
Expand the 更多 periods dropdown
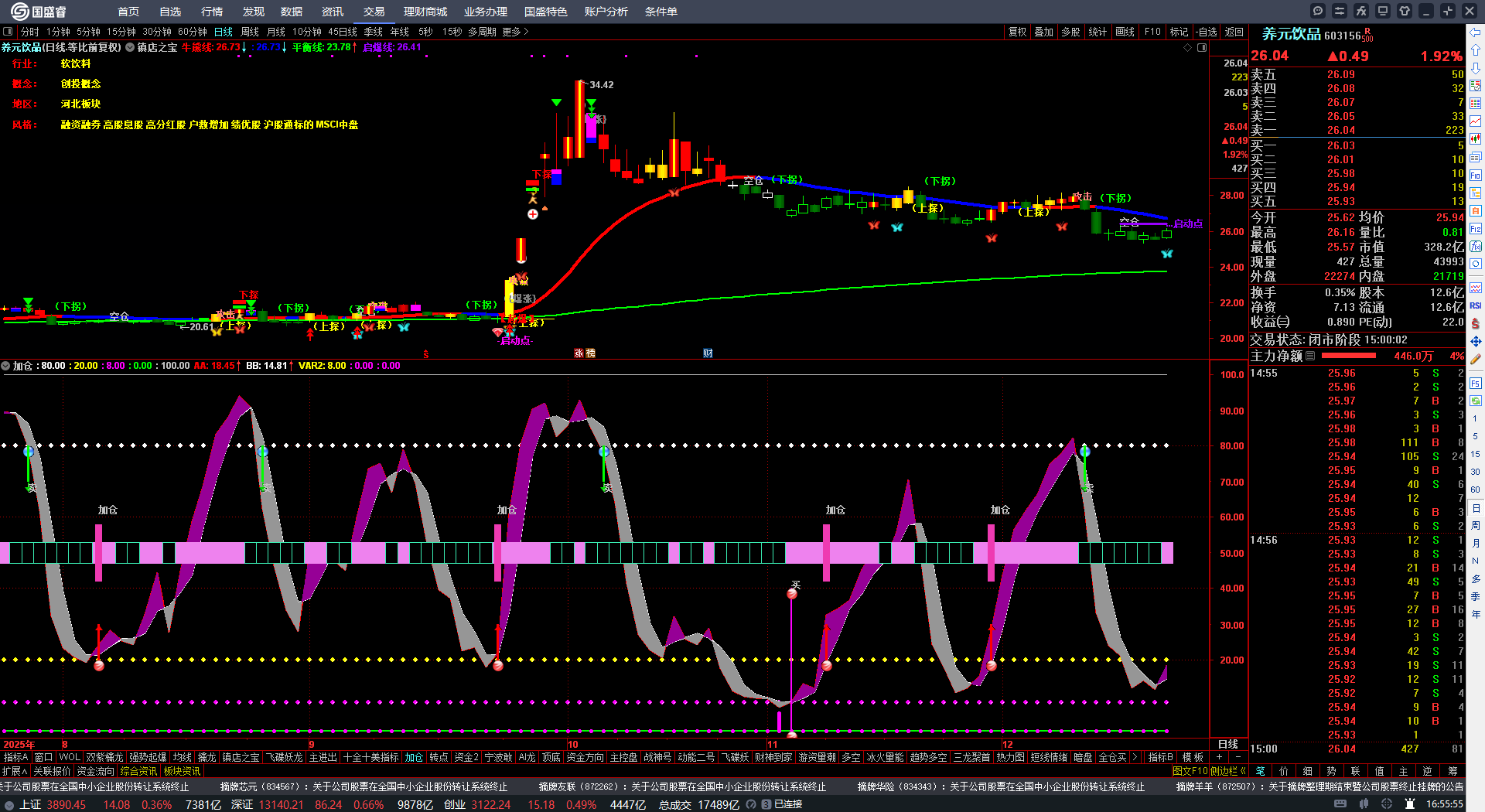click(515, 32)
